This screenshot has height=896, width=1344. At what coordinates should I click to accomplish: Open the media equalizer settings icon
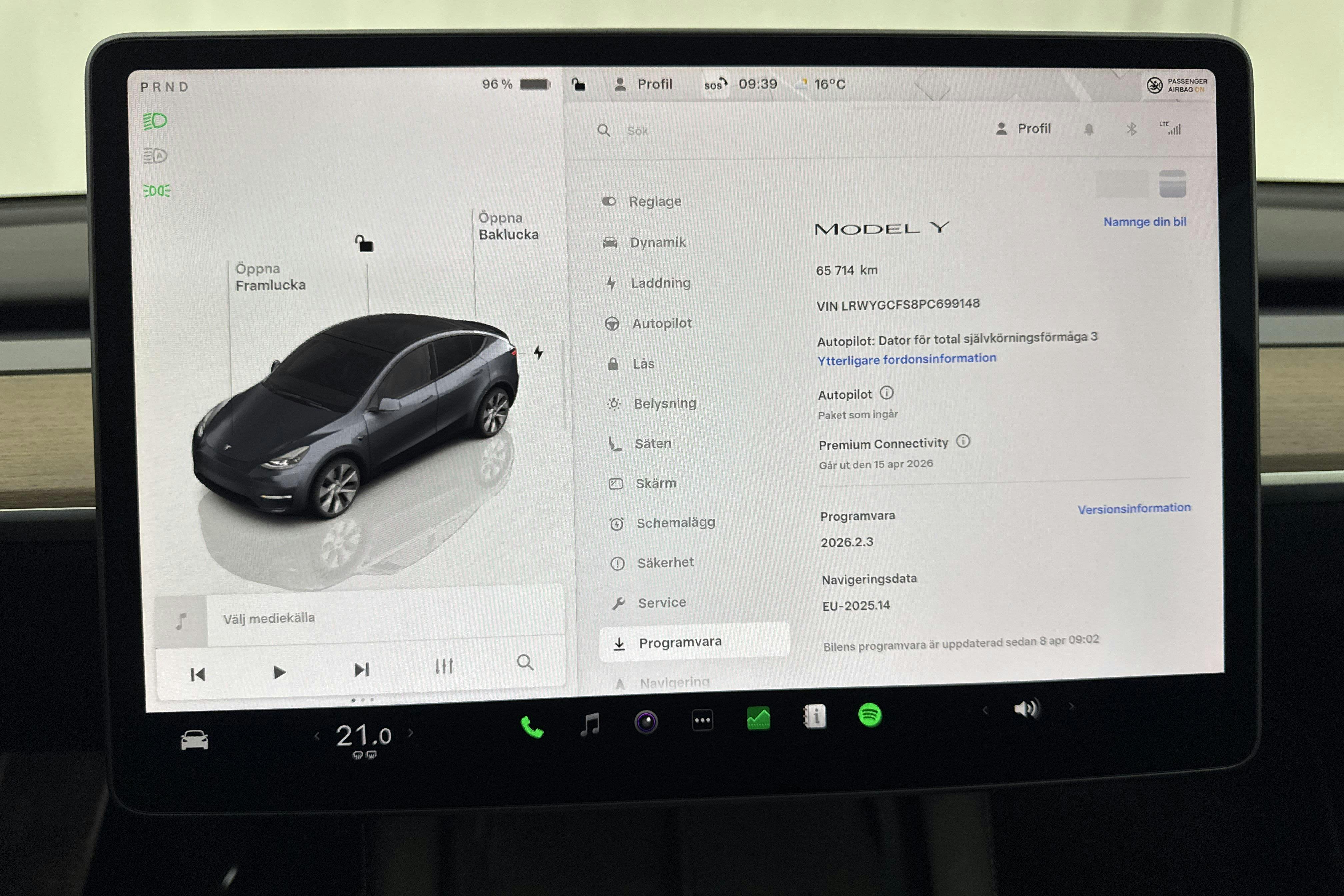pyautogui.click(x=444, y=666)
